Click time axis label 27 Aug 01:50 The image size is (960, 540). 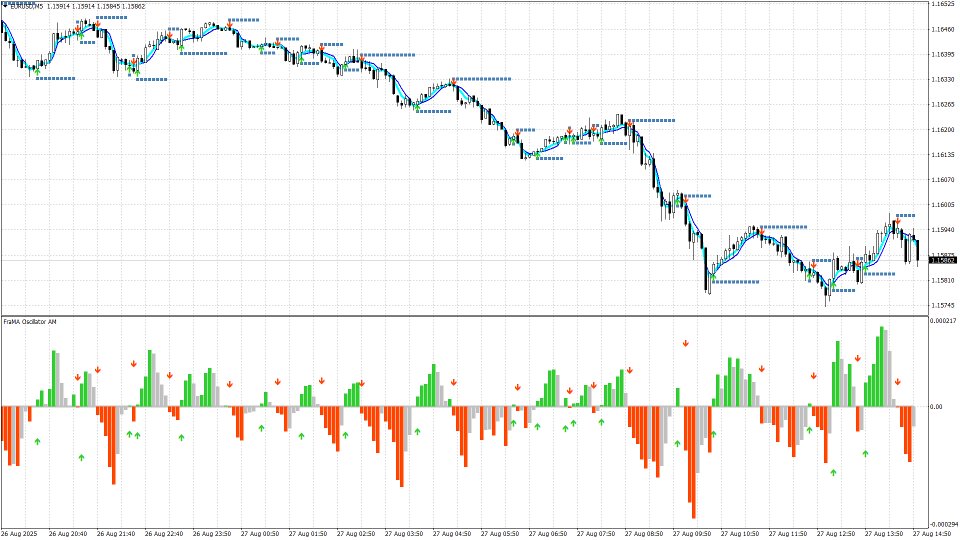pos(308,534)
